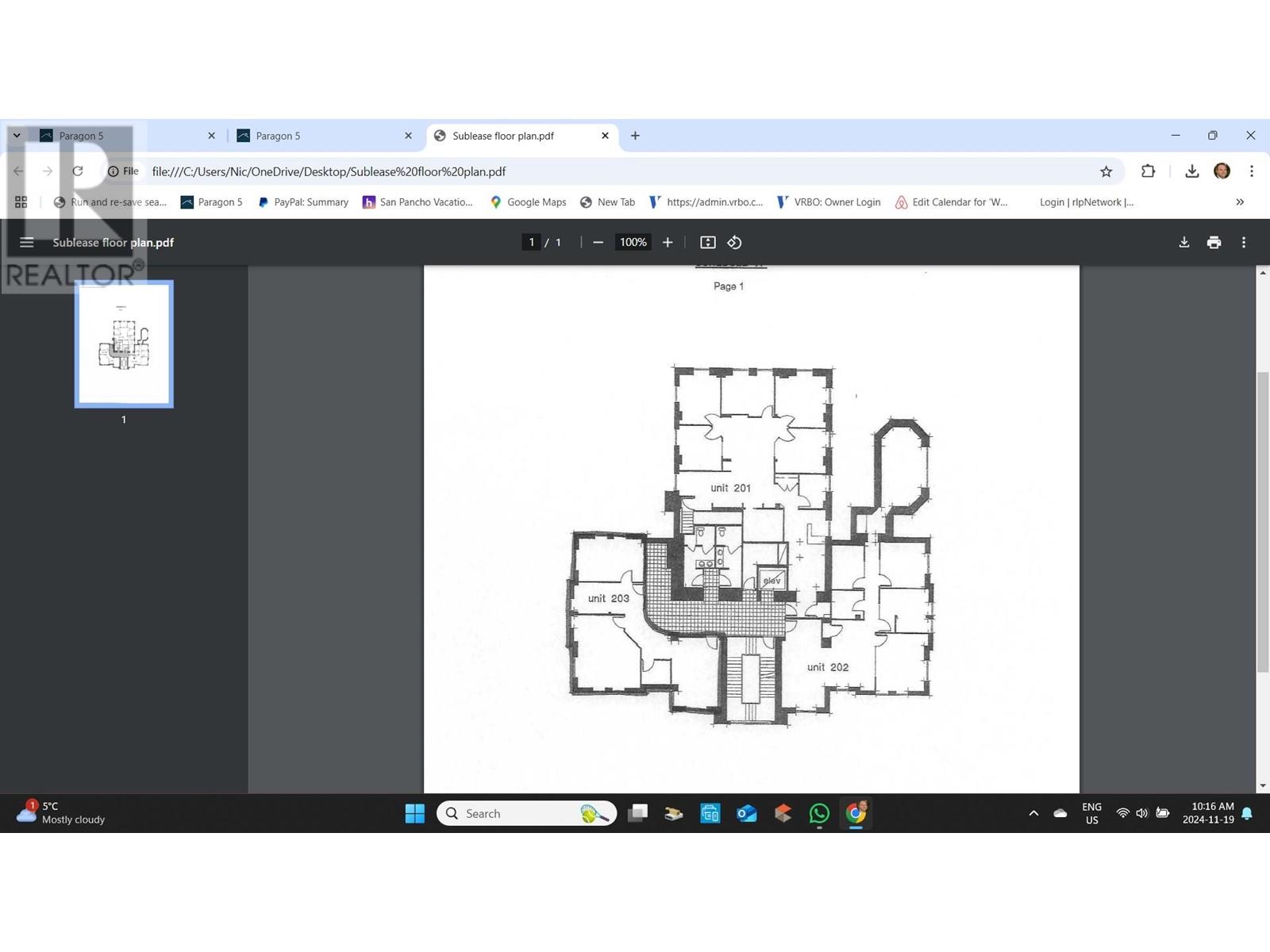This screenshot has width=1270, height=952.
Task: Toggle the PDF sidebar with hamburger menu
Action: pyautogui.click(x=26, y=243)
